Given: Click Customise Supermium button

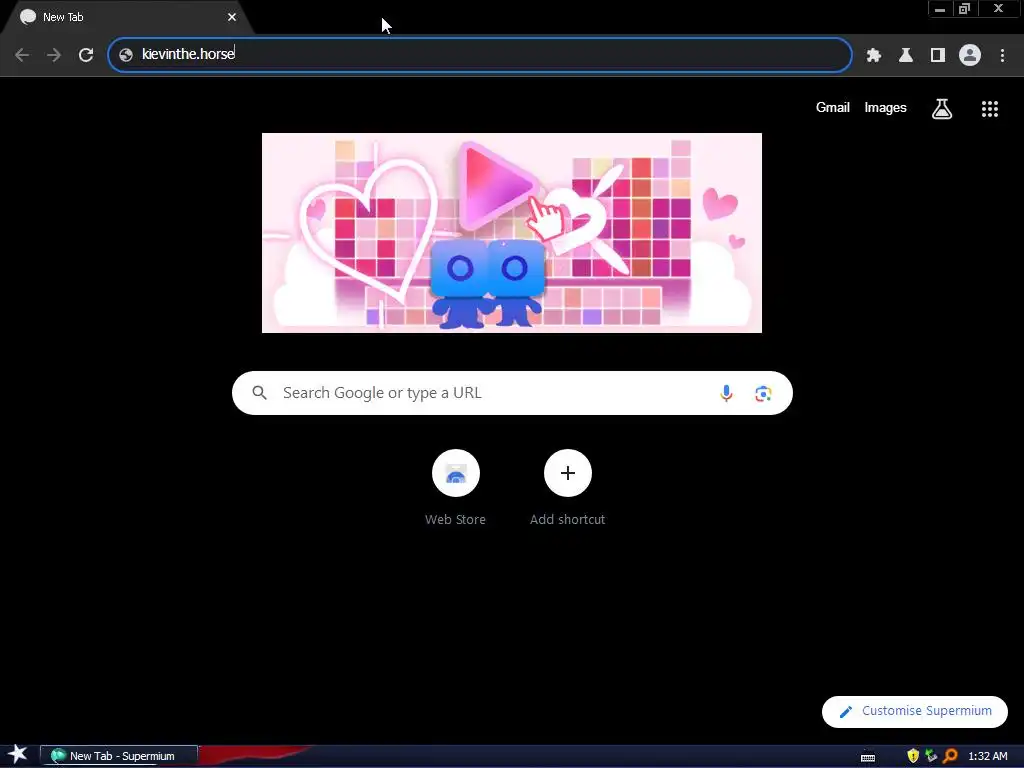Looking at the screenshot, I should pos(915,711).
